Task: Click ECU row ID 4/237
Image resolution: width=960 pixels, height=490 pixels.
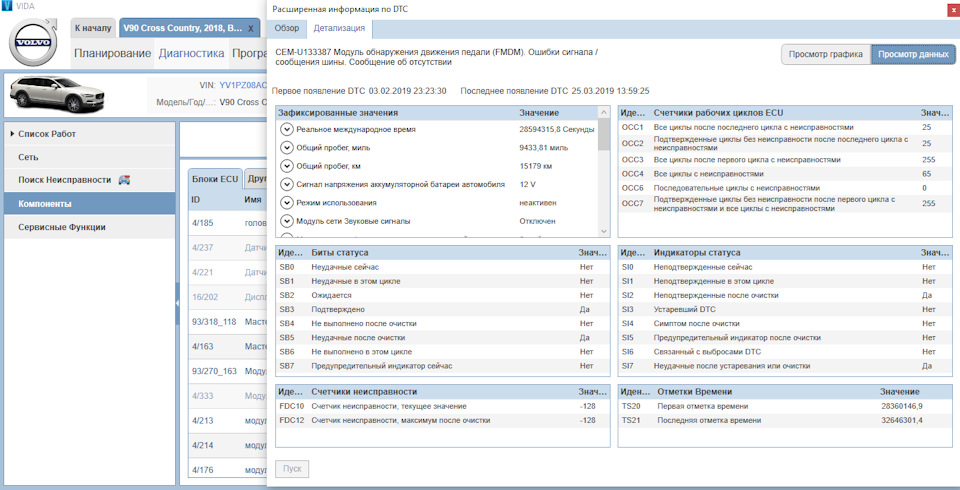Action: point(202,247)
